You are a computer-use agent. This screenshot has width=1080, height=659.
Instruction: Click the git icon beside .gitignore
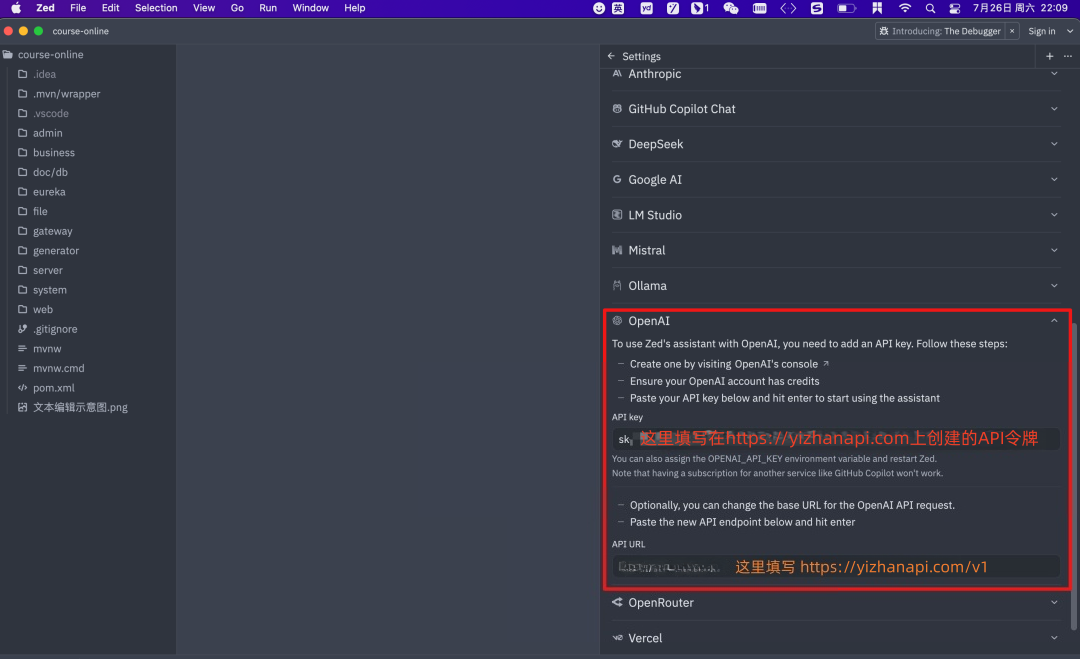point(23,329)
